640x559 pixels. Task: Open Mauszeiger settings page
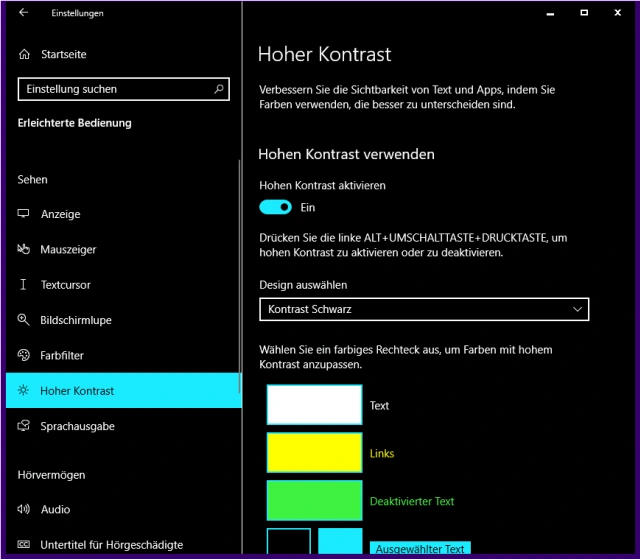click(x=124, y=249)
